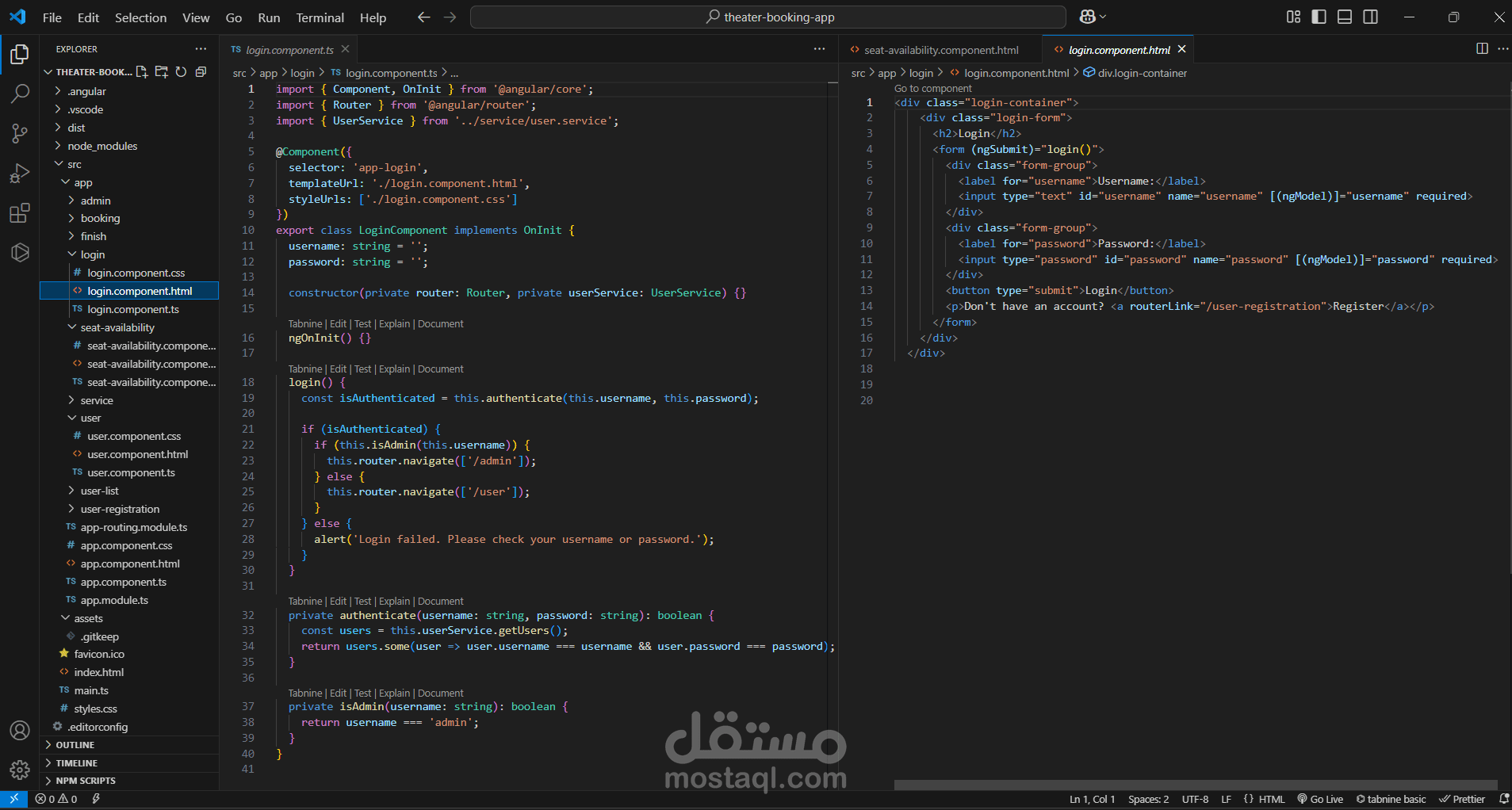The image size is (1512, 810).
Task: Open more actions for right editor group
Action: (1502, 48)
